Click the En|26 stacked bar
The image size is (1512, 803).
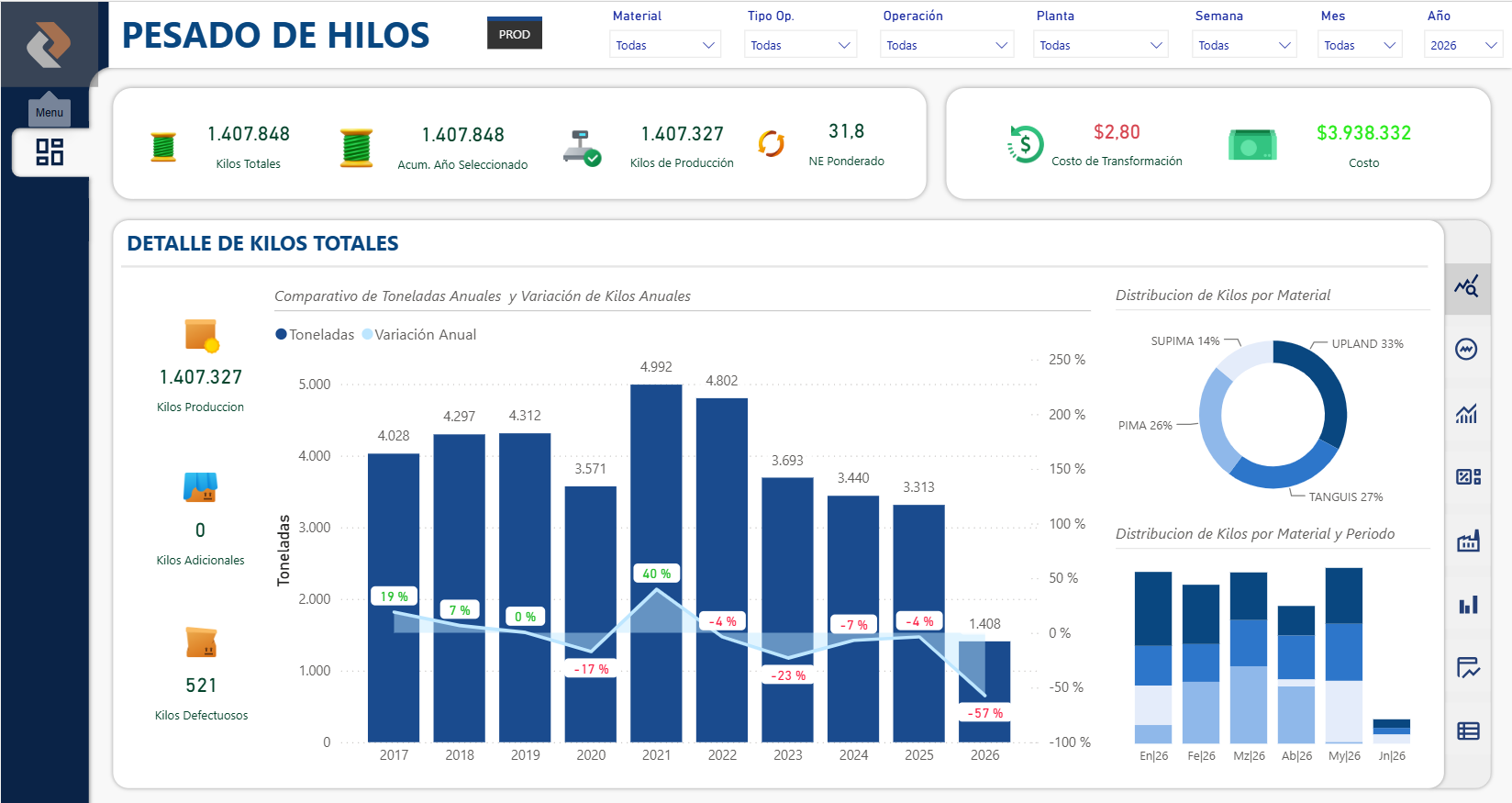pos(1153,657)
